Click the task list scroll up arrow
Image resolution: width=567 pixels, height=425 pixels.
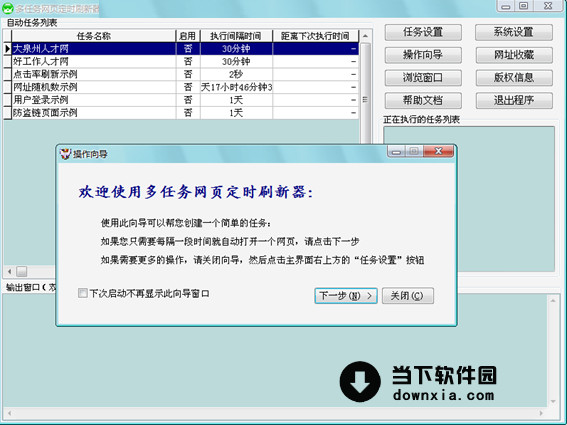pos(365,36)
